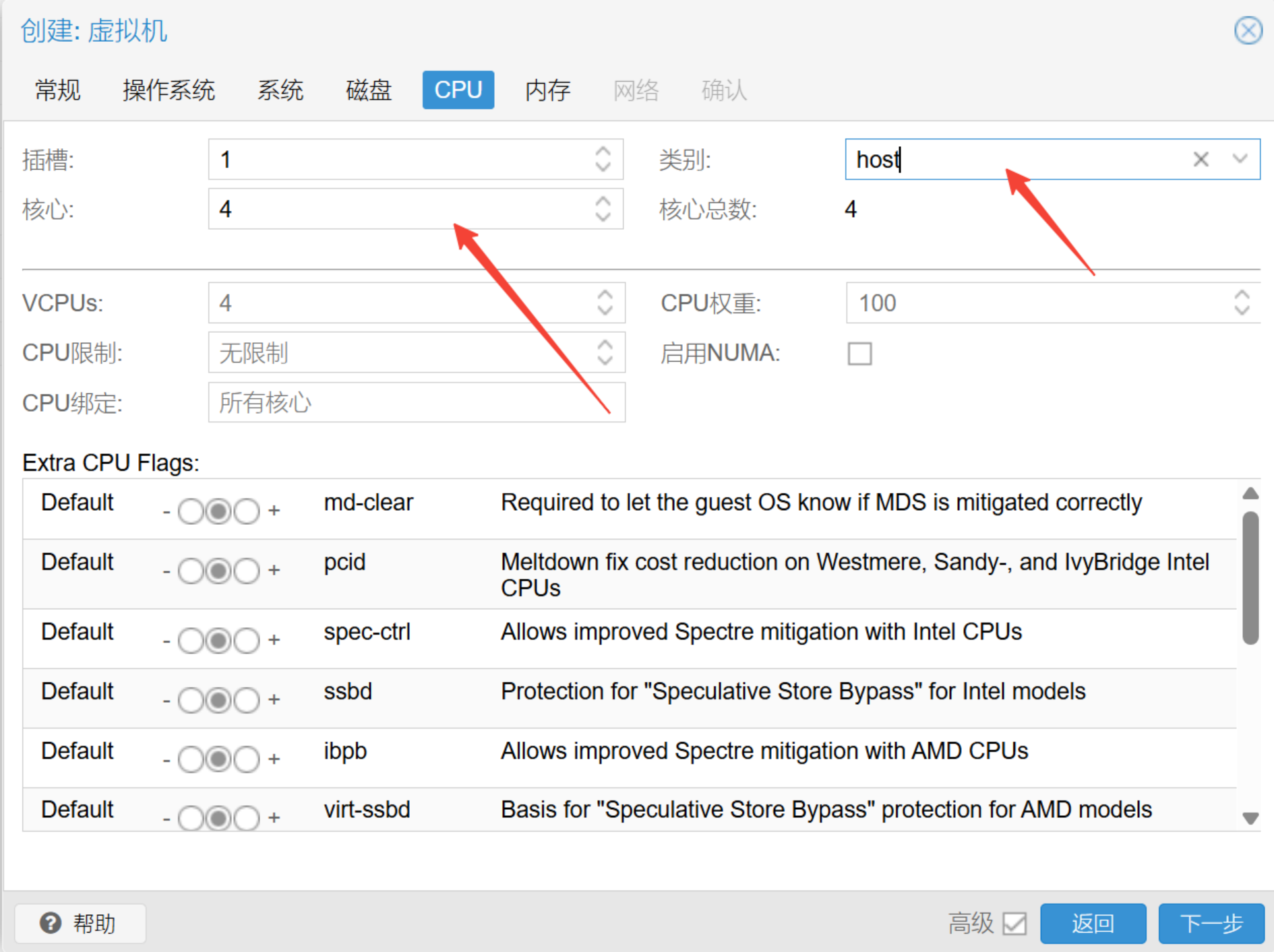The image size is (1274, 952).
Task: Select the default middle radio for virt-ssbd
Action: click(x=218, y=819)
